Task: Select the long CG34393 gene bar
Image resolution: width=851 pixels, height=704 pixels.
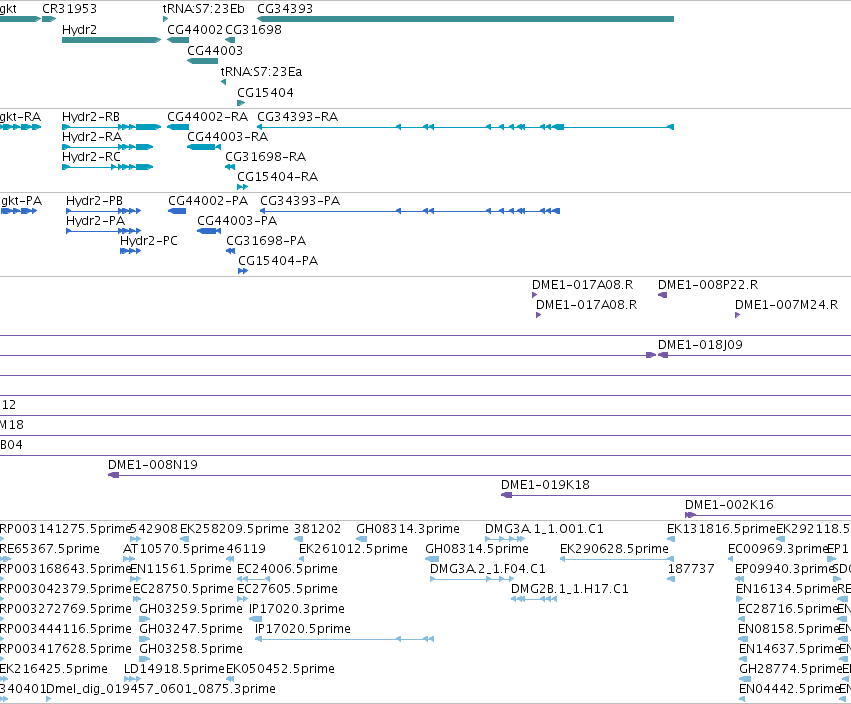Action: (465, 19)
